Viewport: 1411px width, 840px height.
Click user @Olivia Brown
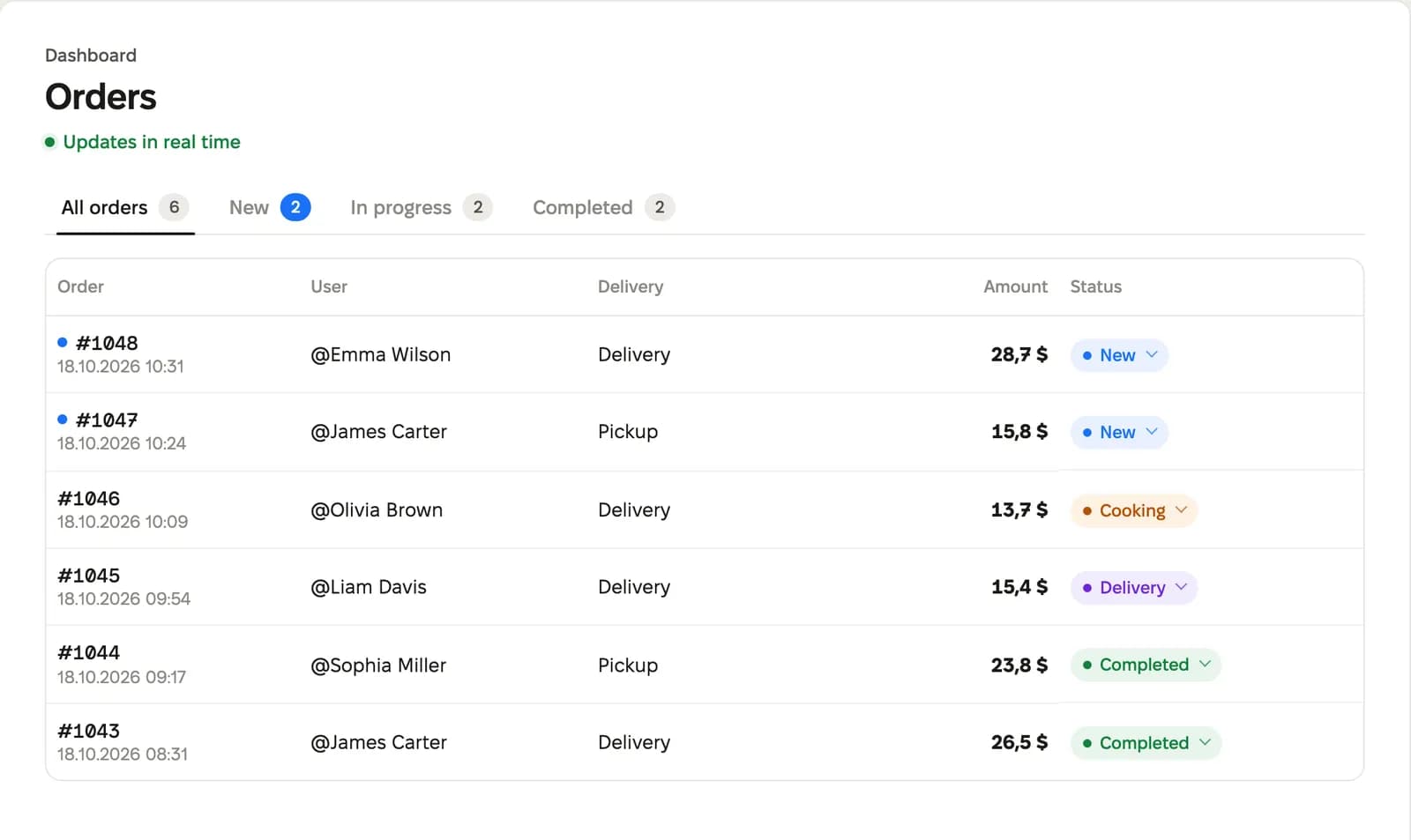click(377, 510)
